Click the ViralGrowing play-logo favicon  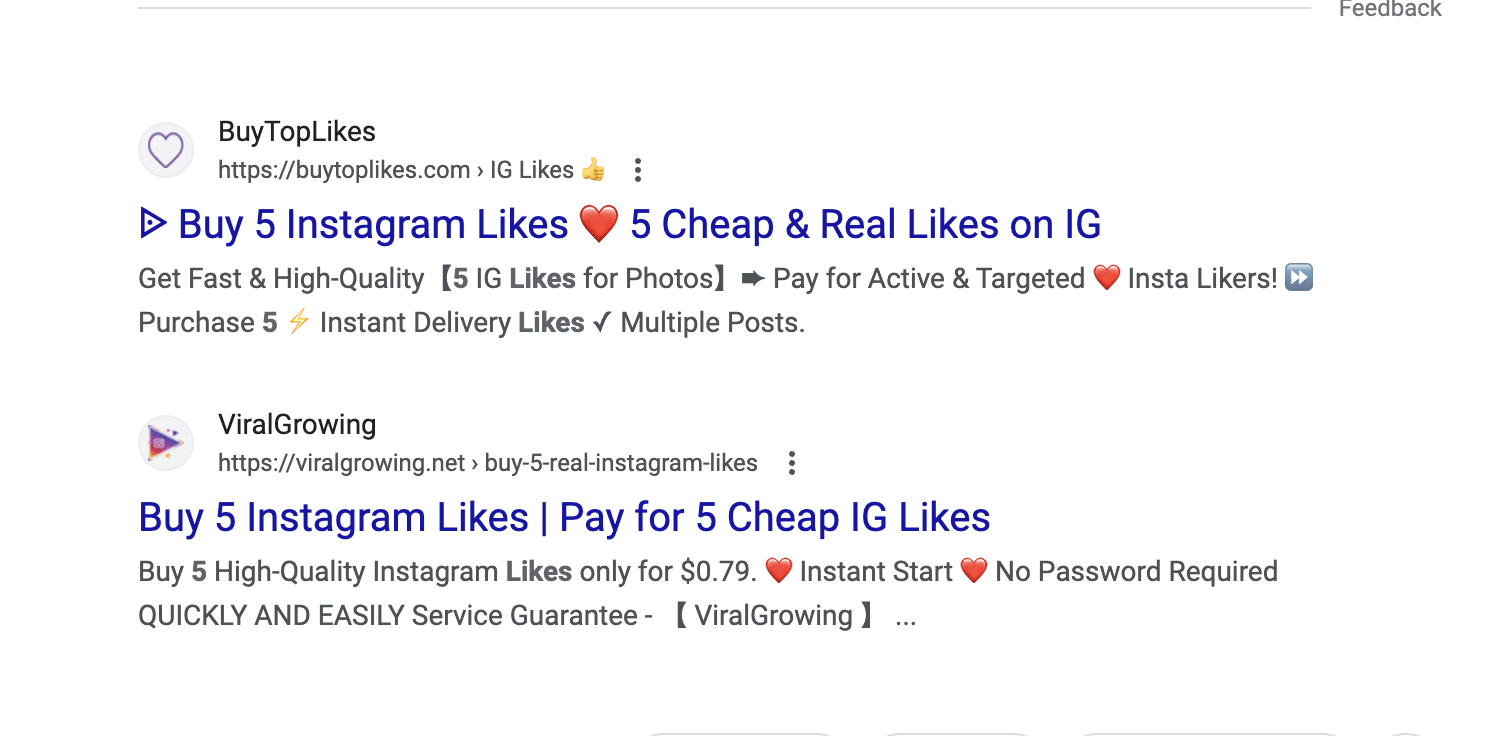165,443
